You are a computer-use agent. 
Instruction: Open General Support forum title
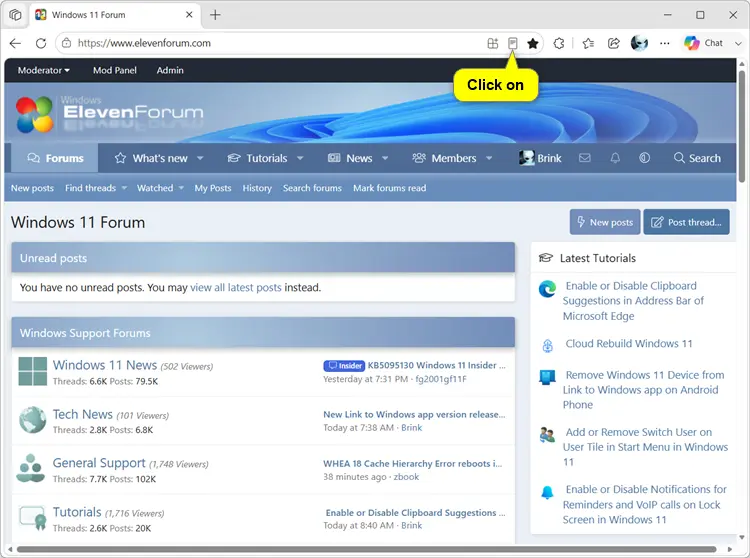[99, 463]
